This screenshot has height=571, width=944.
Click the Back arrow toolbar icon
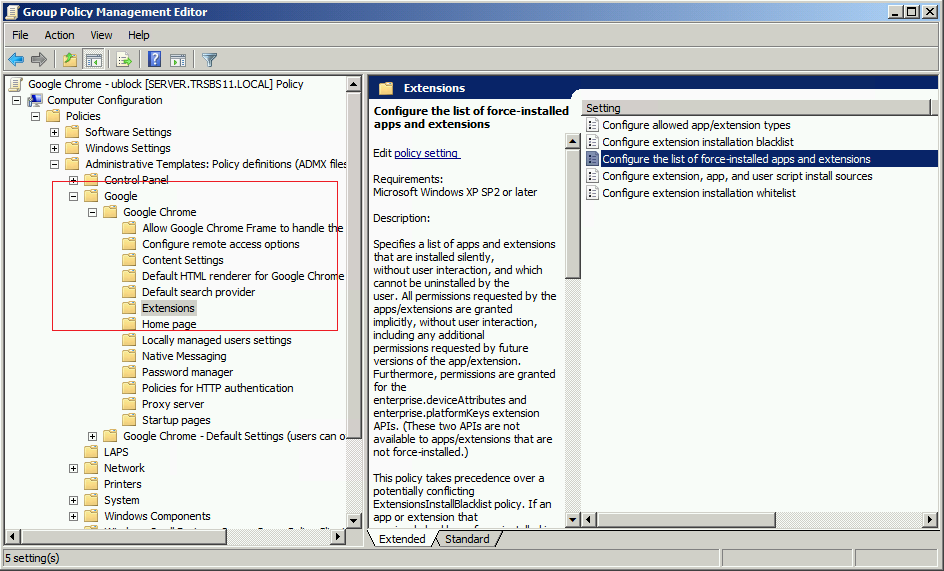pos(16,60)
